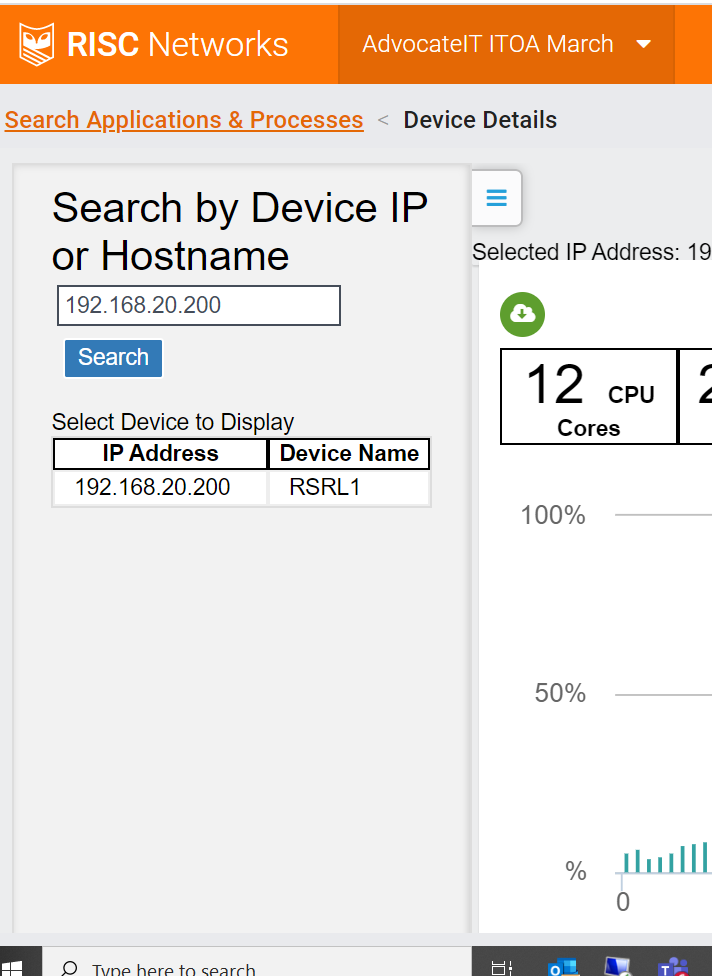Viewport: 712px width, 976px height.
Task: Click the IP Address column header
Action: 161,454
